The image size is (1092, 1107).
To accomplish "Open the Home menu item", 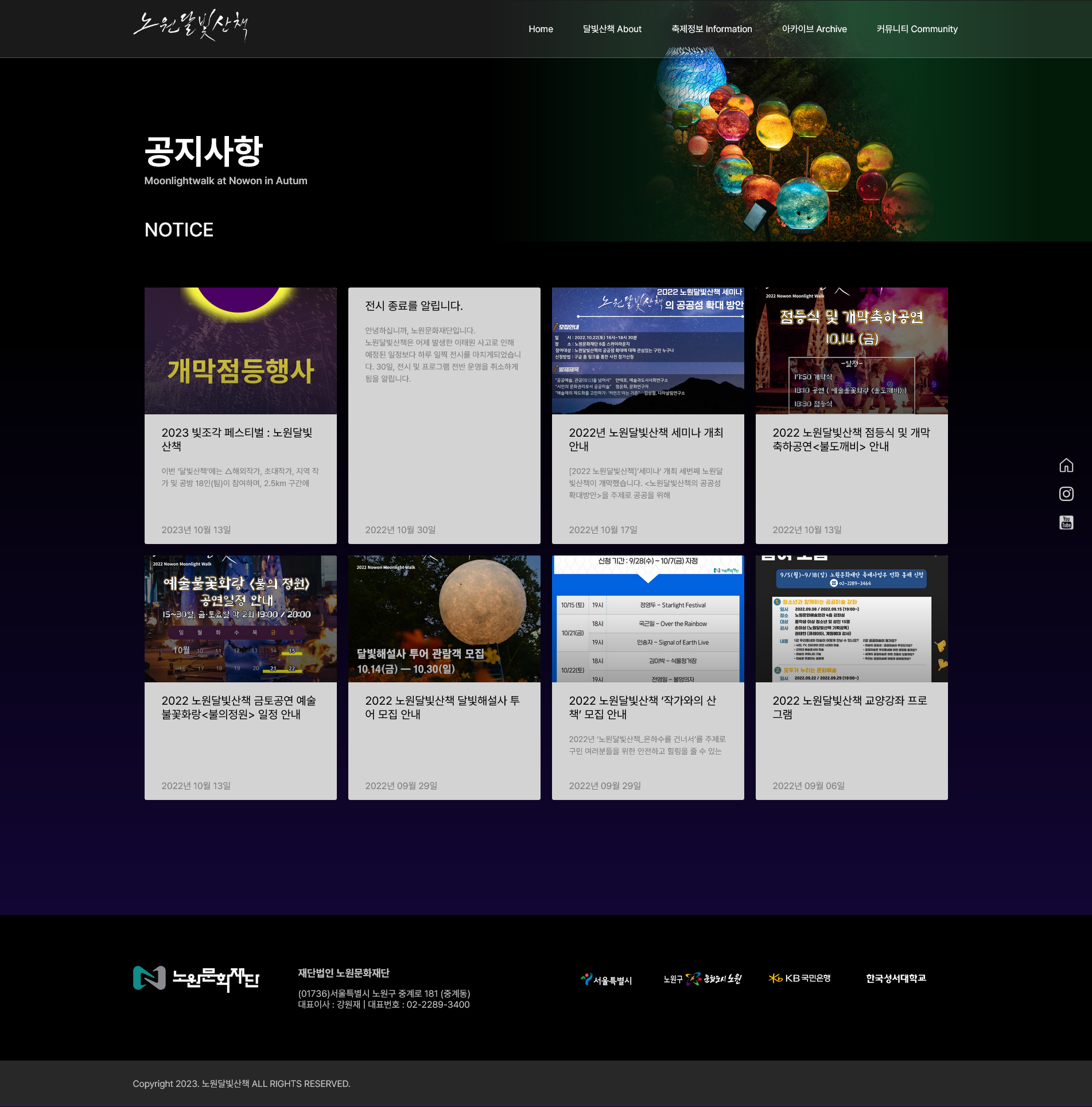I will click(541, 29).
